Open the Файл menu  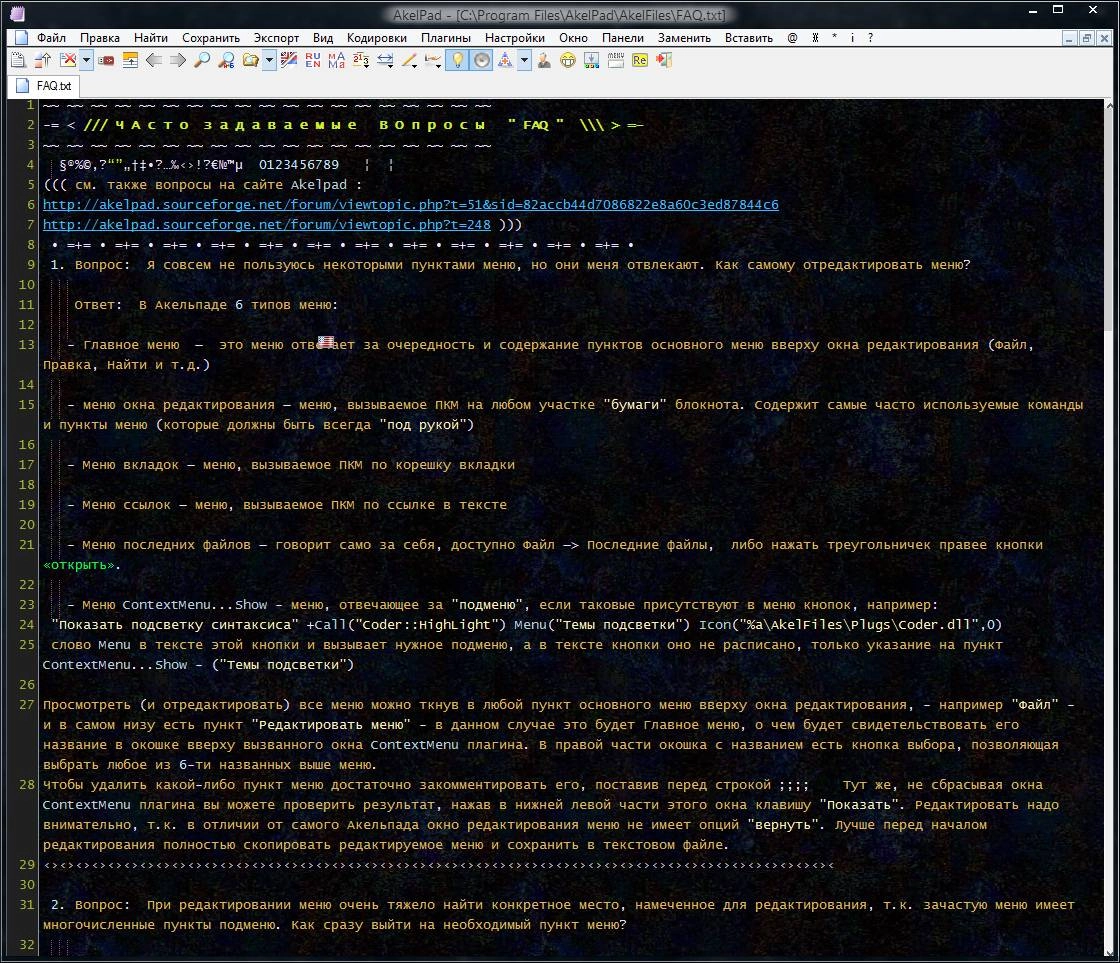click(51, 38)
